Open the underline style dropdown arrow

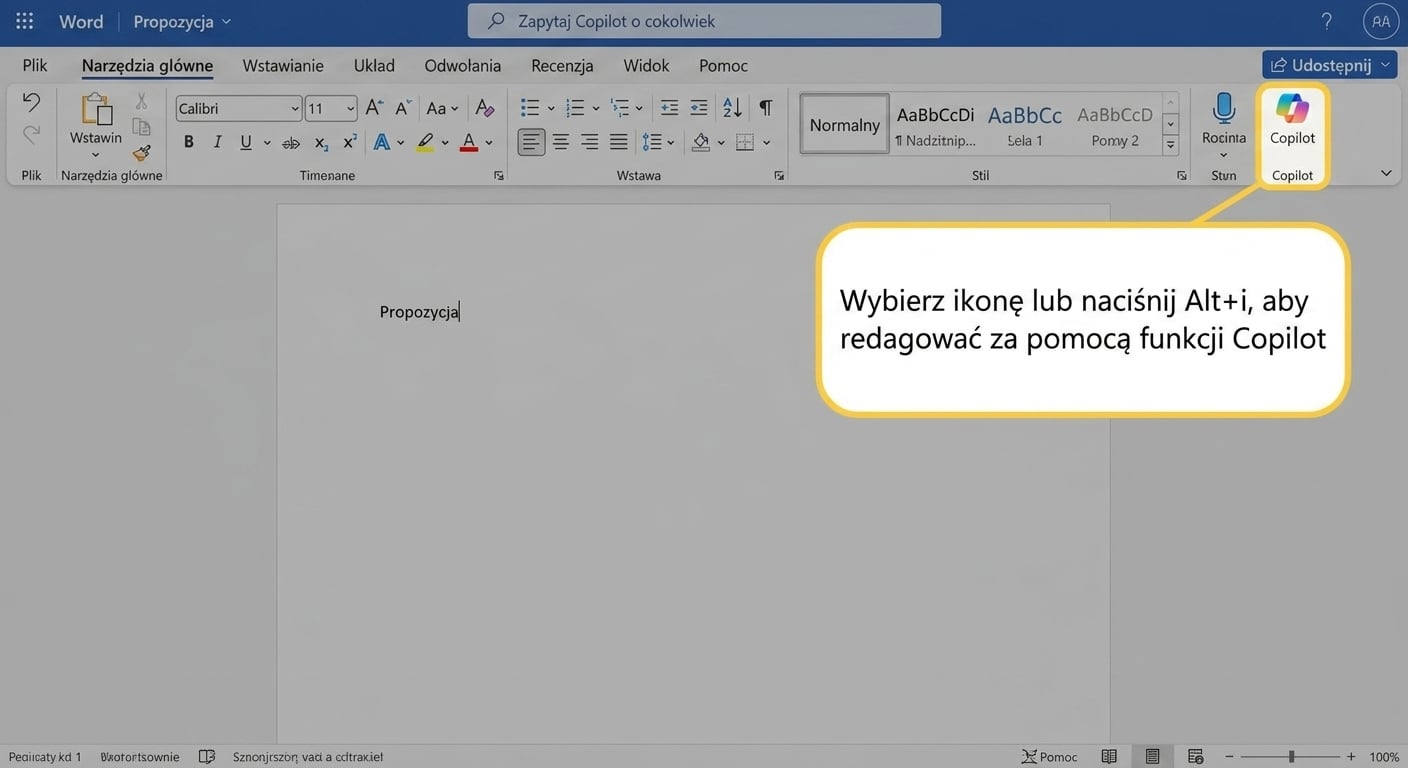coord(267,143)
